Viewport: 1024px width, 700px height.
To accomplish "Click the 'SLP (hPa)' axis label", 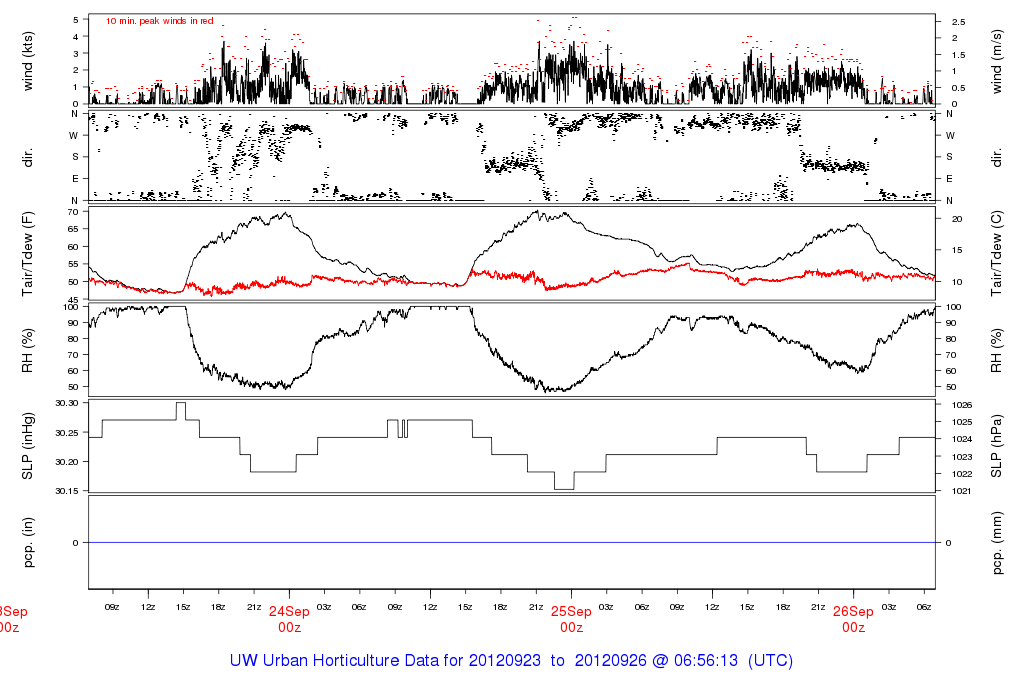I will [997, 446].
